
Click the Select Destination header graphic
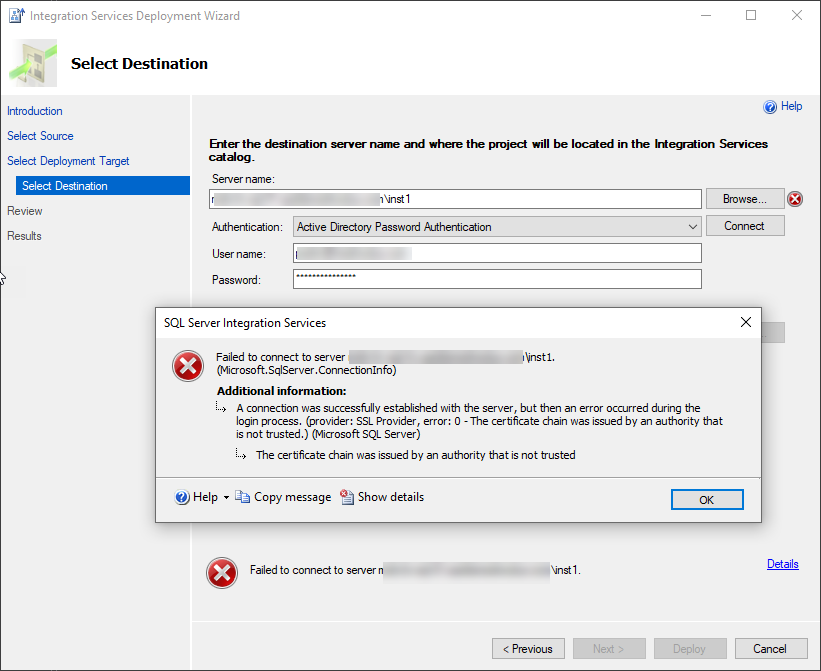[33, 63]
